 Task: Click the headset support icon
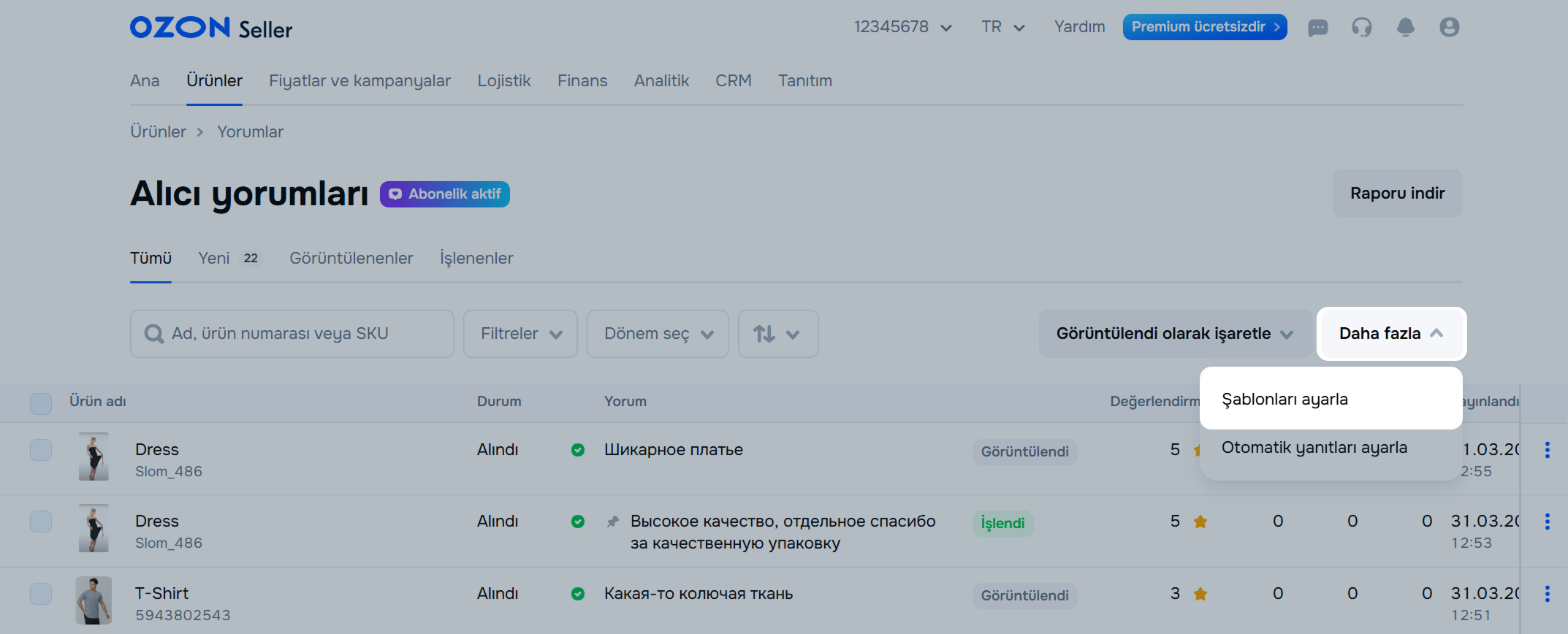1361,28
